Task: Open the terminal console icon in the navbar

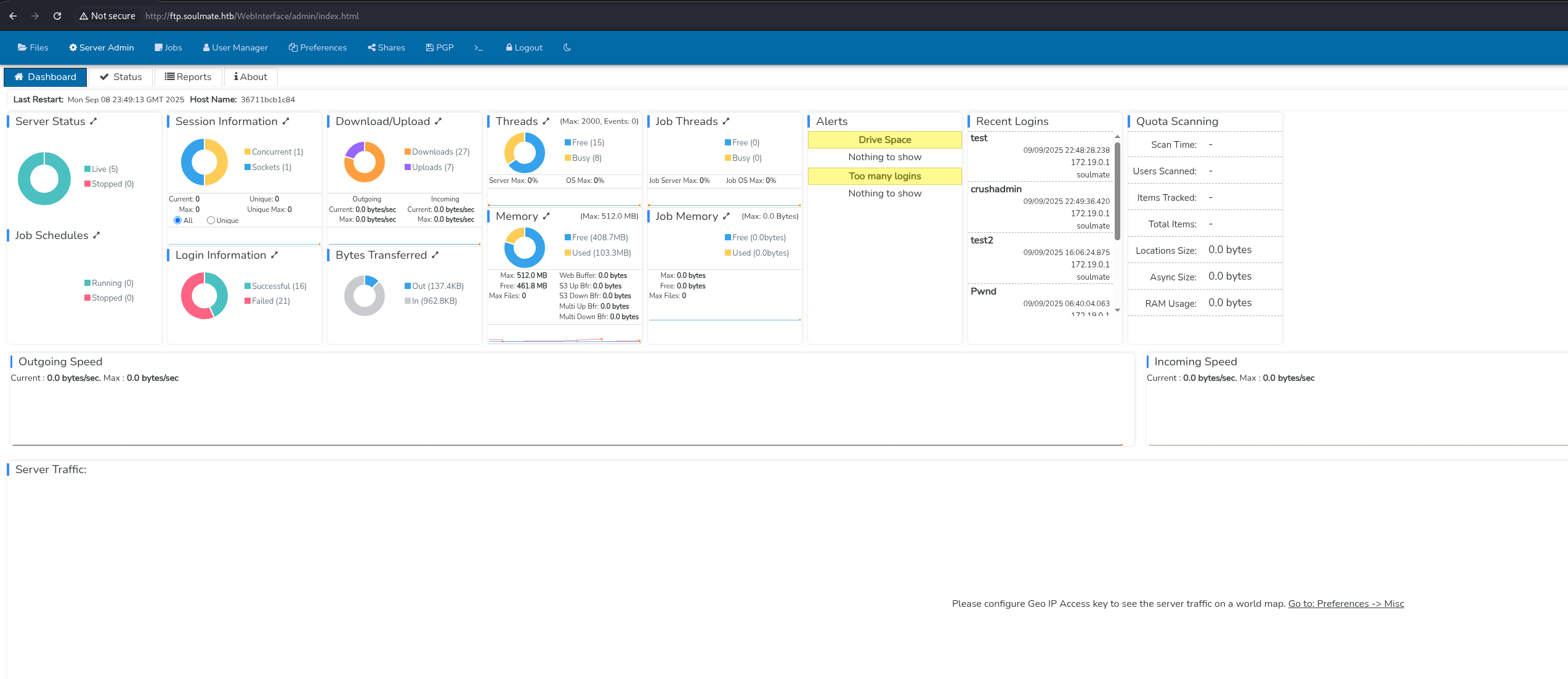Action: pyautogui.click(x=479, y=47)
